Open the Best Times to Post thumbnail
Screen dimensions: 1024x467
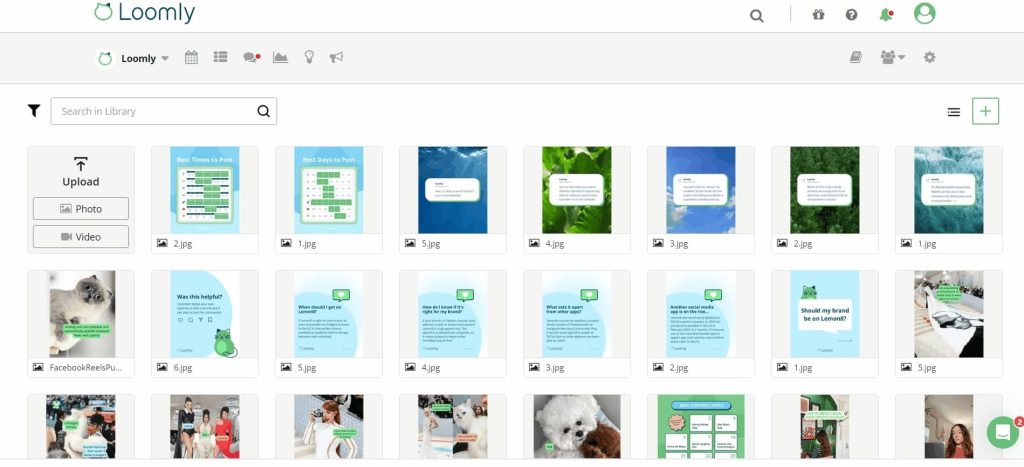pyautogui.click(x=205, y=190)
